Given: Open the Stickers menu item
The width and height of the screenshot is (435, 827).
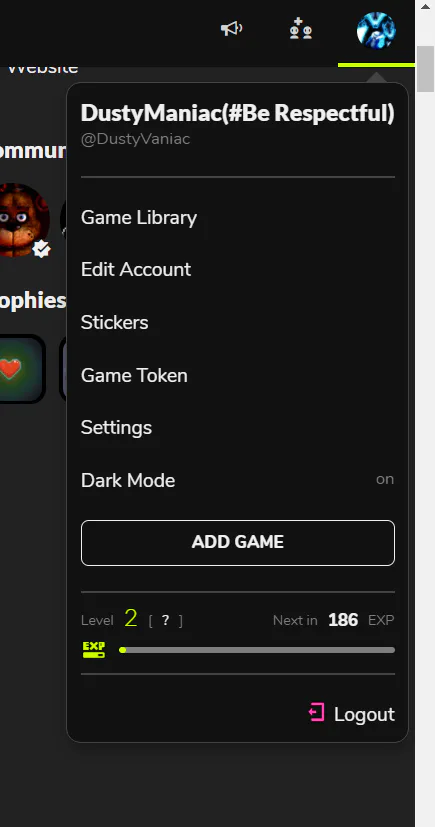Looking at the screenshot, I should click(x=114, y=322).
